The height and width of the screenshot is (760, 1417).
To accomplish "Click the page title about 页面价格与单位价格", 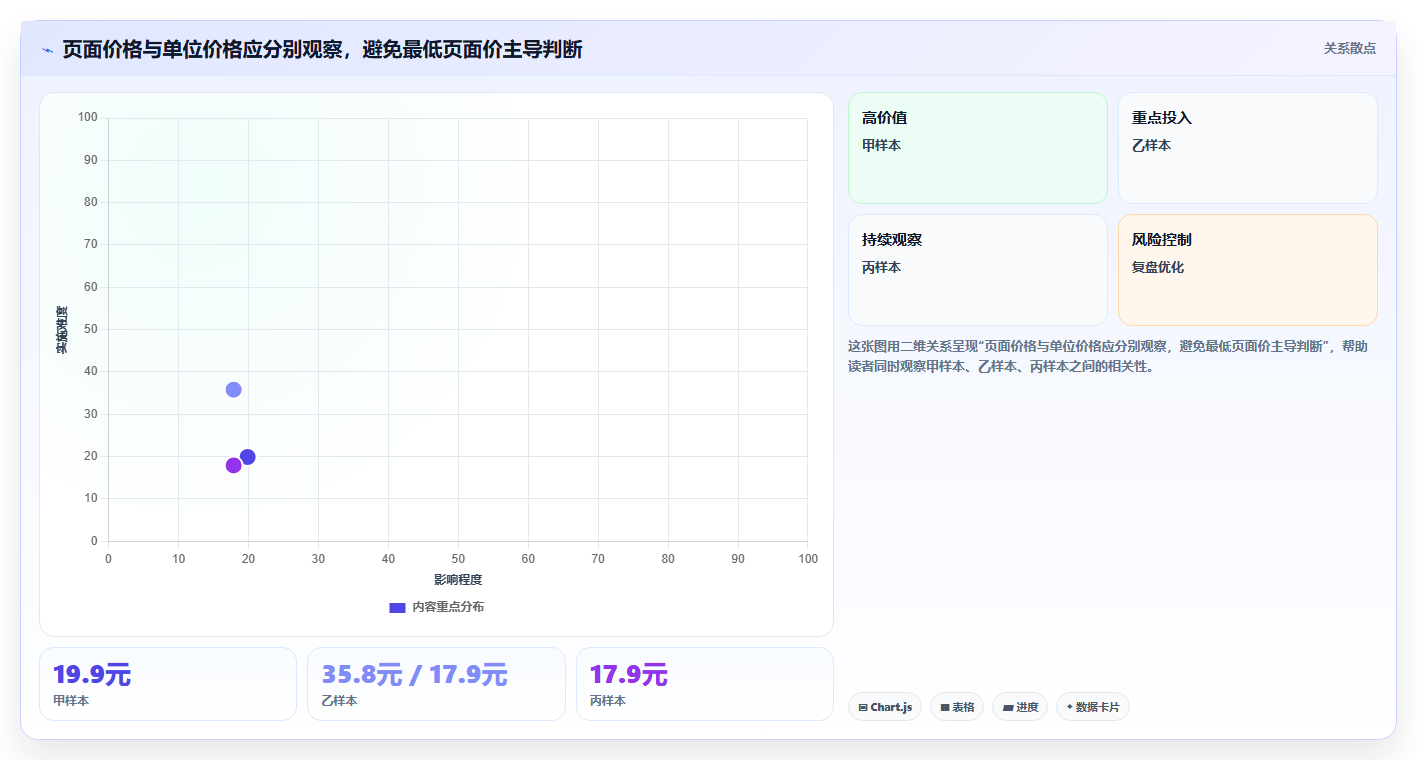I will [x=322, y=49].
